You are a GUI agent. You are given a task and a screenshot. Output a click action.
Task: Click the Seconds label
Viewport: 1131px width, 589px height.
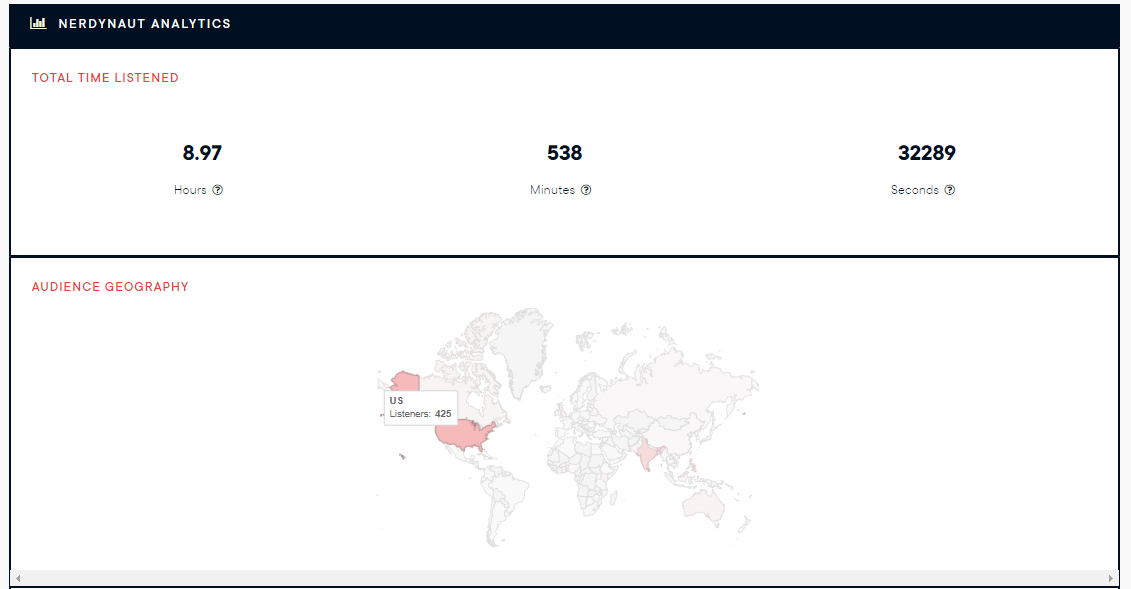[x=915, y=190]
